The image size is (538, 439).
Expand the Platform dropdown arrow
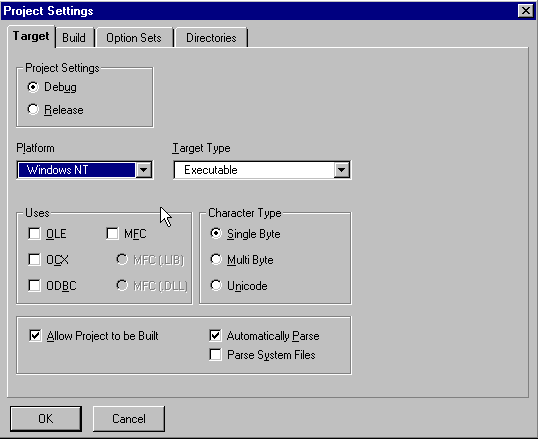144,170
